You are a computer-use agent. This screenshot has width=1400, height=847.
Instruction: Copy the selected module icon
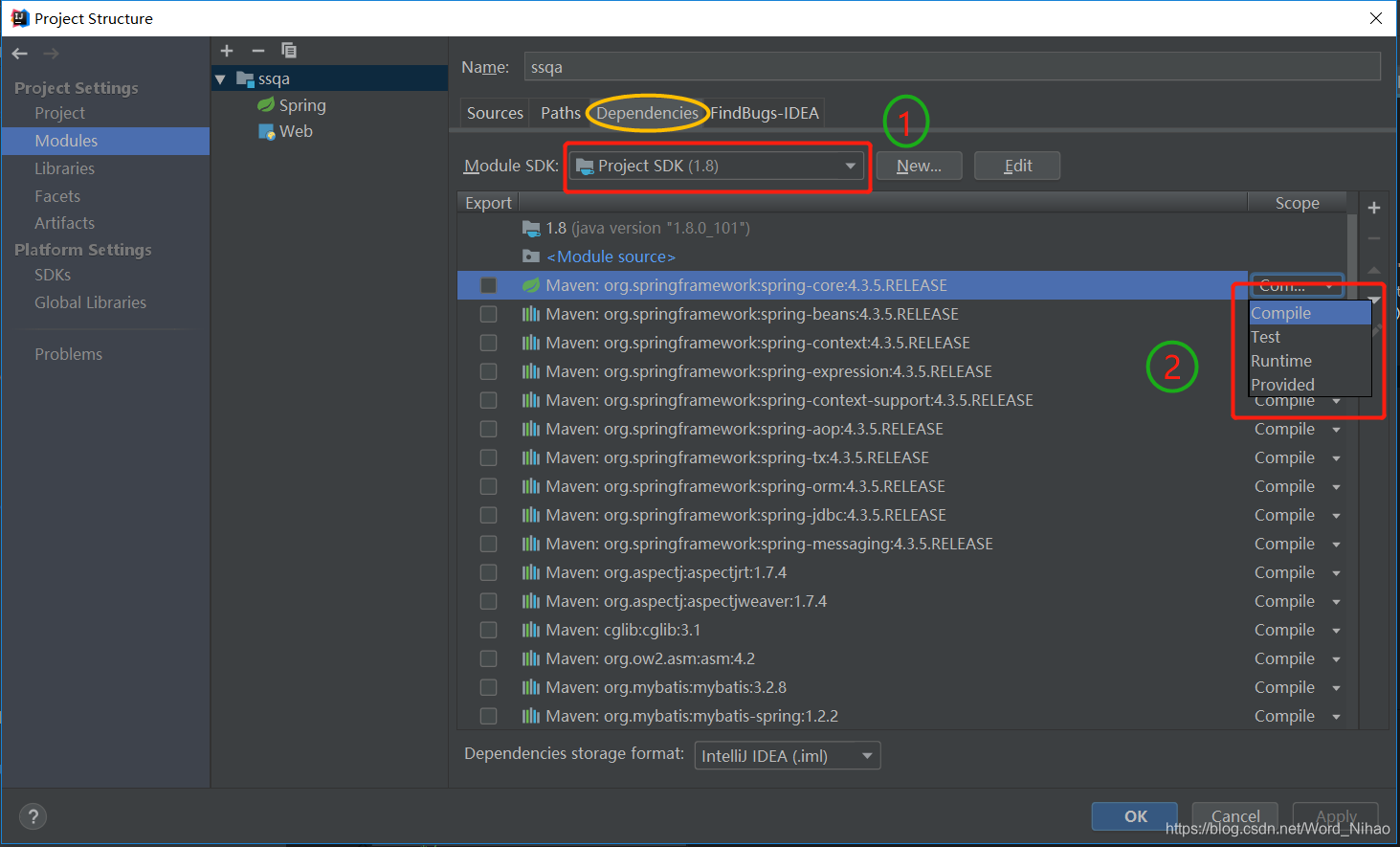(x=289, y=51)
